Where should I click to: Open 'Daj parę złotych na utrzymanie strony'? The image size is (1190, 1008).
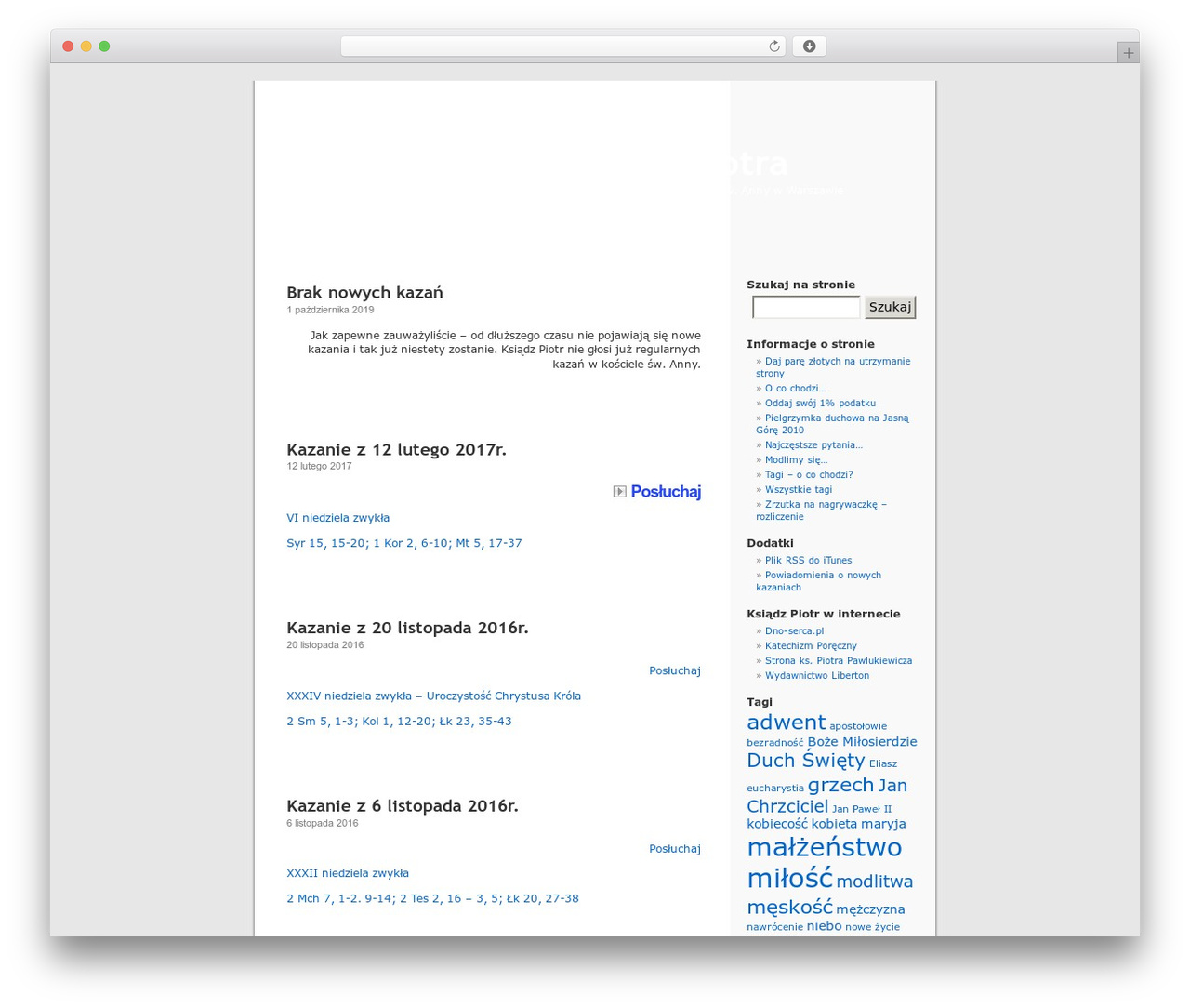coord(833,367)
